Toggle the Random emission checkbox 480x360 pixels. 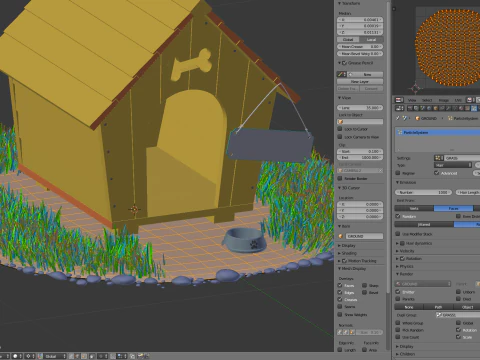pos(398,216)
